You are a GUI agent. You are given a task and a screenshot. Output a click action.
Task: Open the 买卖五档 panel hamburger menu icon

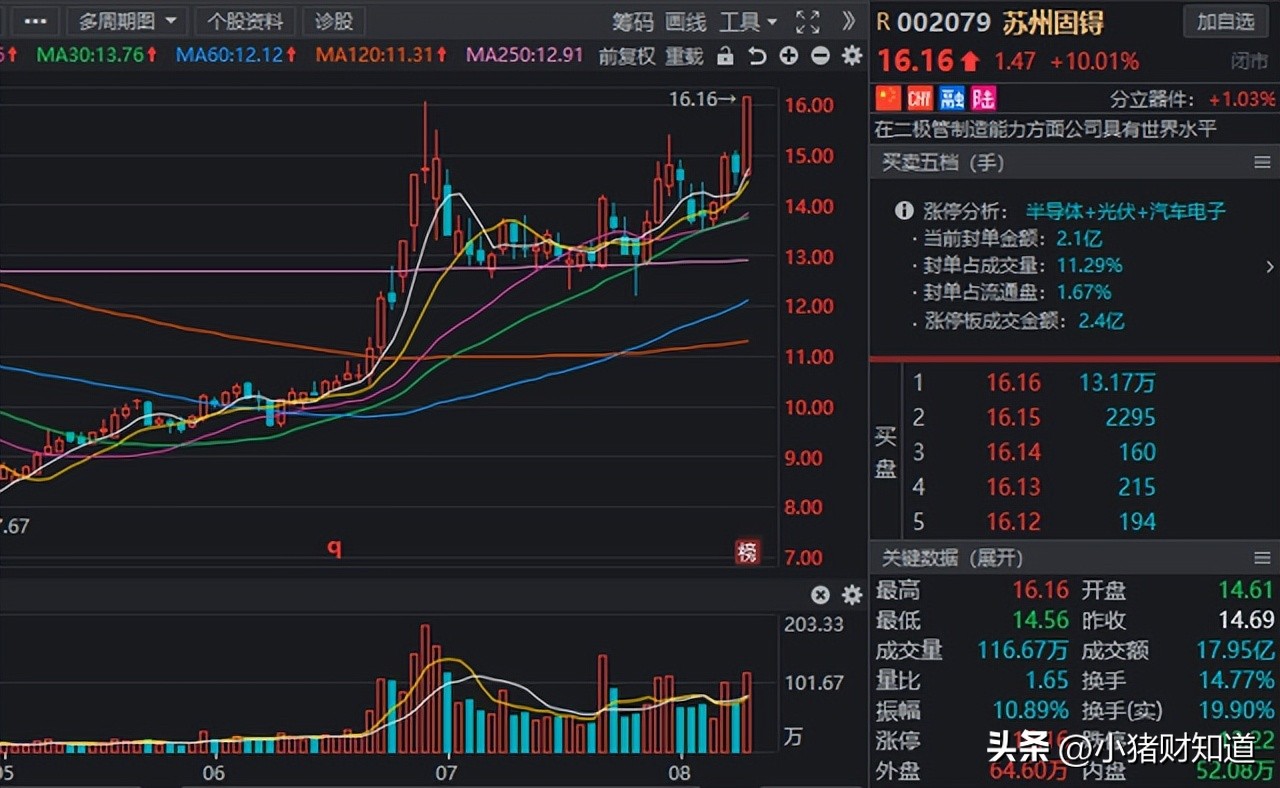click(1263, 162)
